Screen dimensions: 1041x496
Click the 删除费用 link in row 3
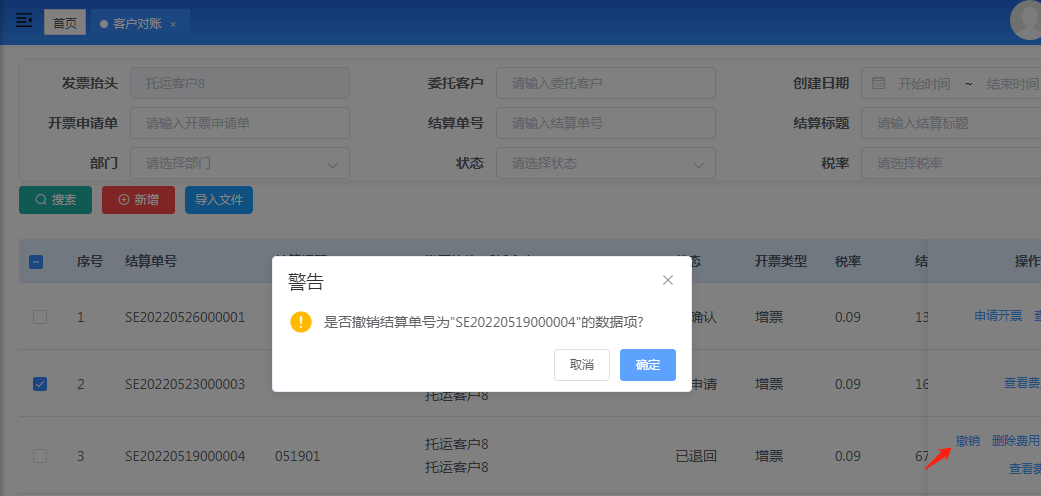(x=1015, y=441)
